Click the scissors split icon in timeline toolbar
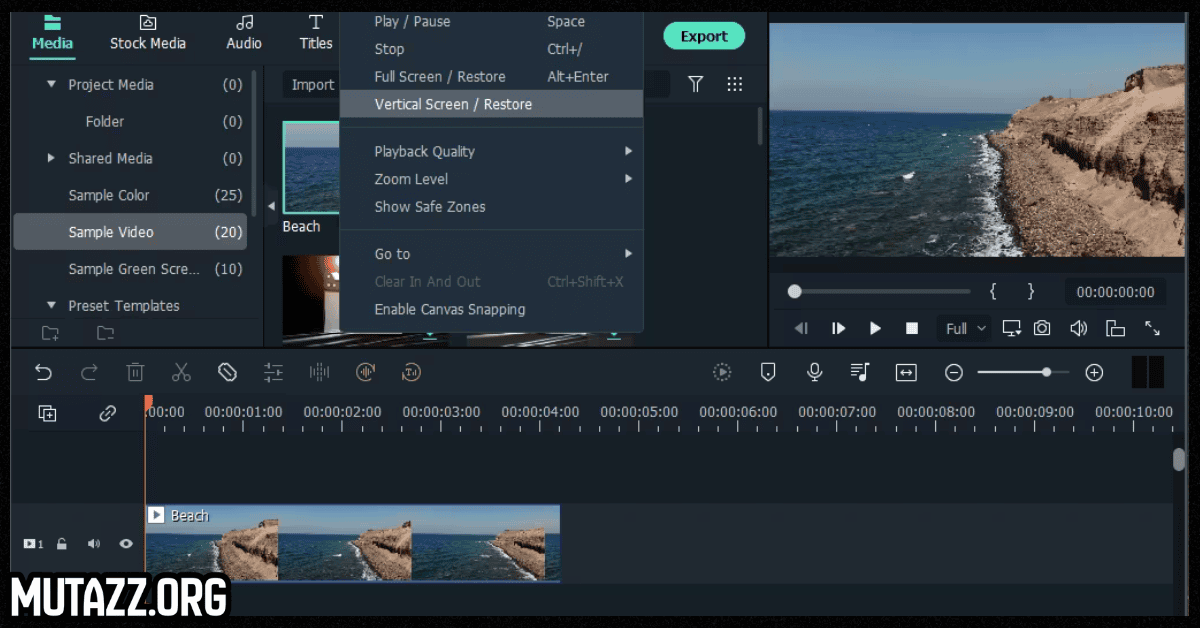 [x=181, y=373]
